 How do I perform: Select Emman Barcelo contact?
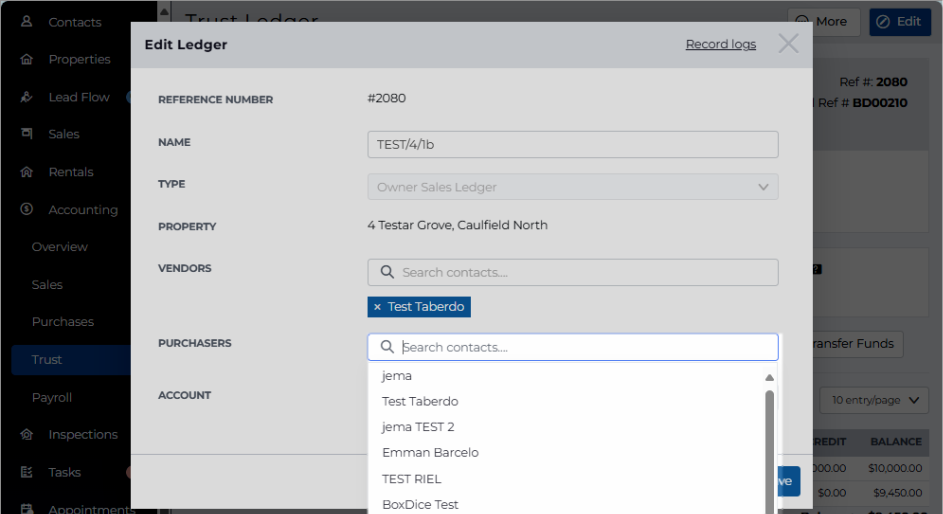[x=430, y=452]
